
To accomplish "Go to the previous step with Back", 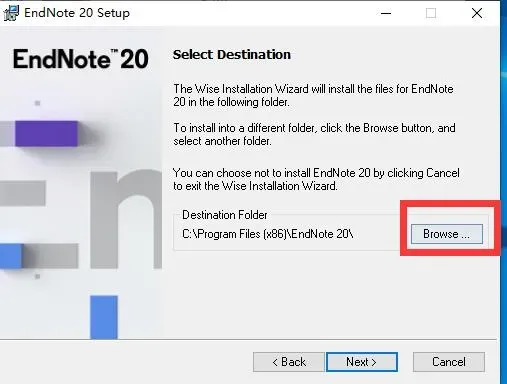I will click(289, 362).
